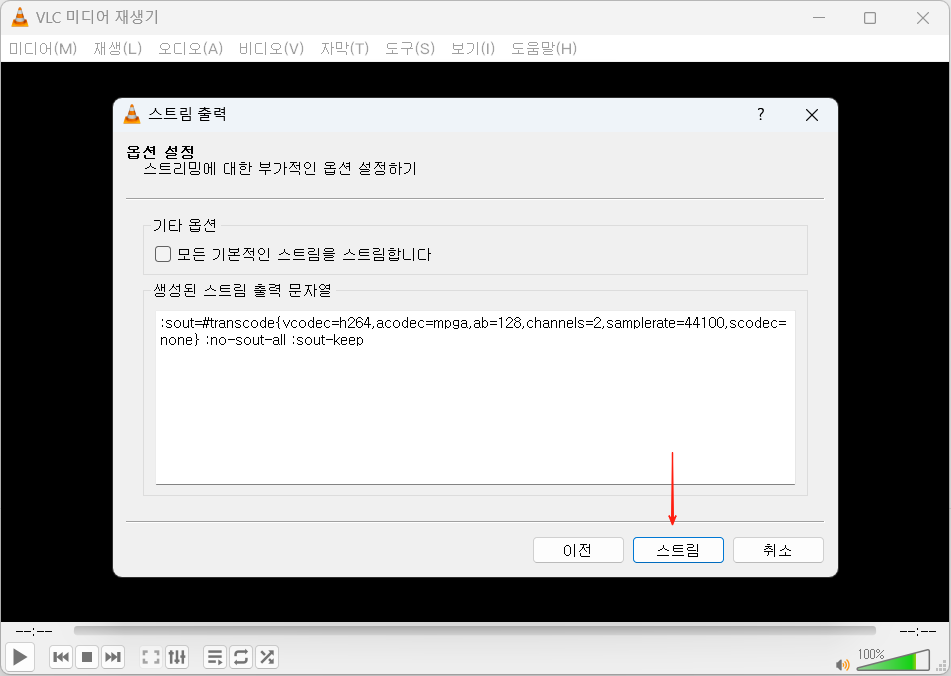Check the stream all elementary streams checkbox
The width and height of the screenshot is (951, 676).
pyautogui.click(x=162, y=253)
